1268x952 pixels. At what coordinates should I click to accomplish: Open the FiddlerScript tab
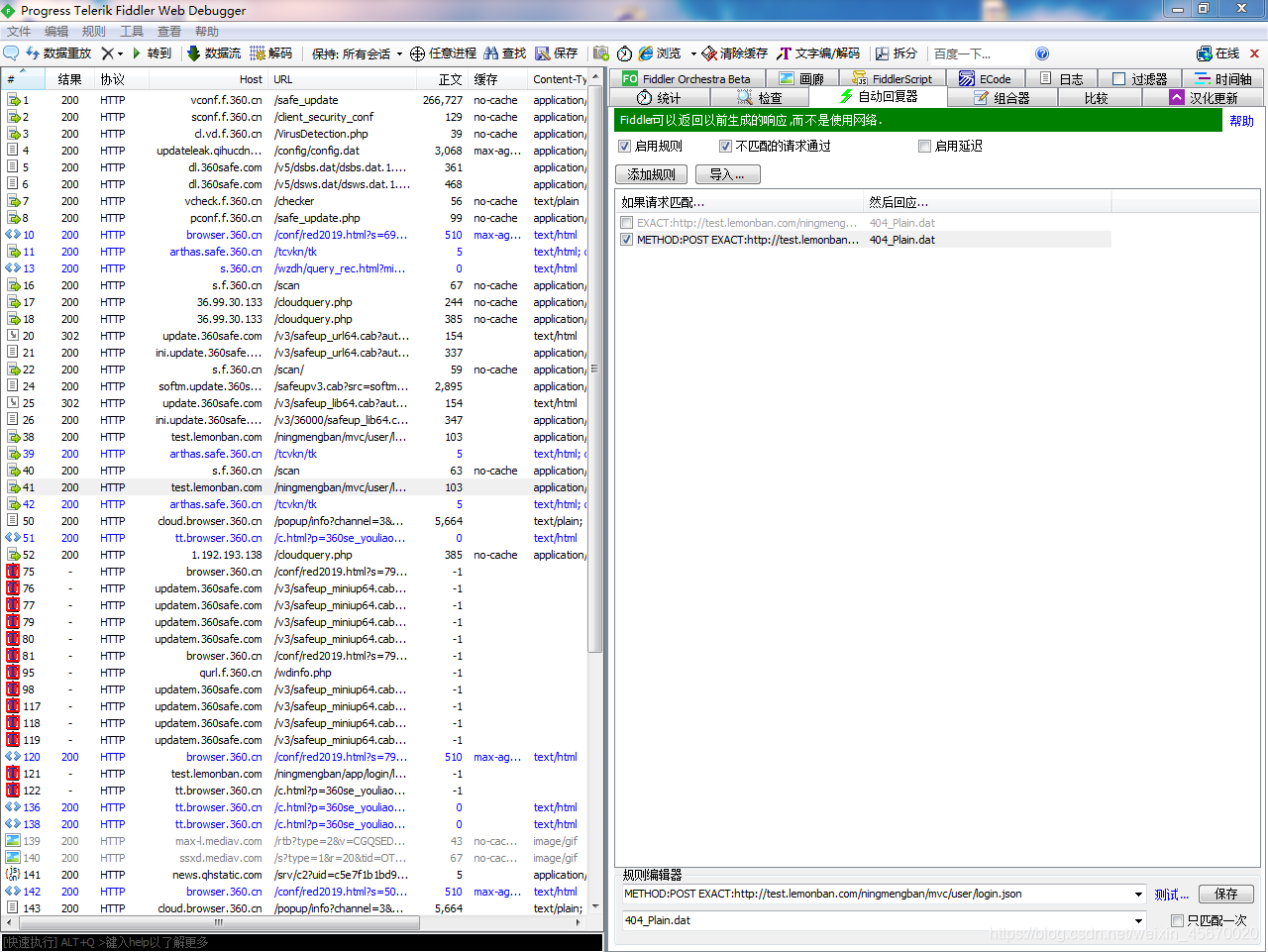tap(892, 78)
